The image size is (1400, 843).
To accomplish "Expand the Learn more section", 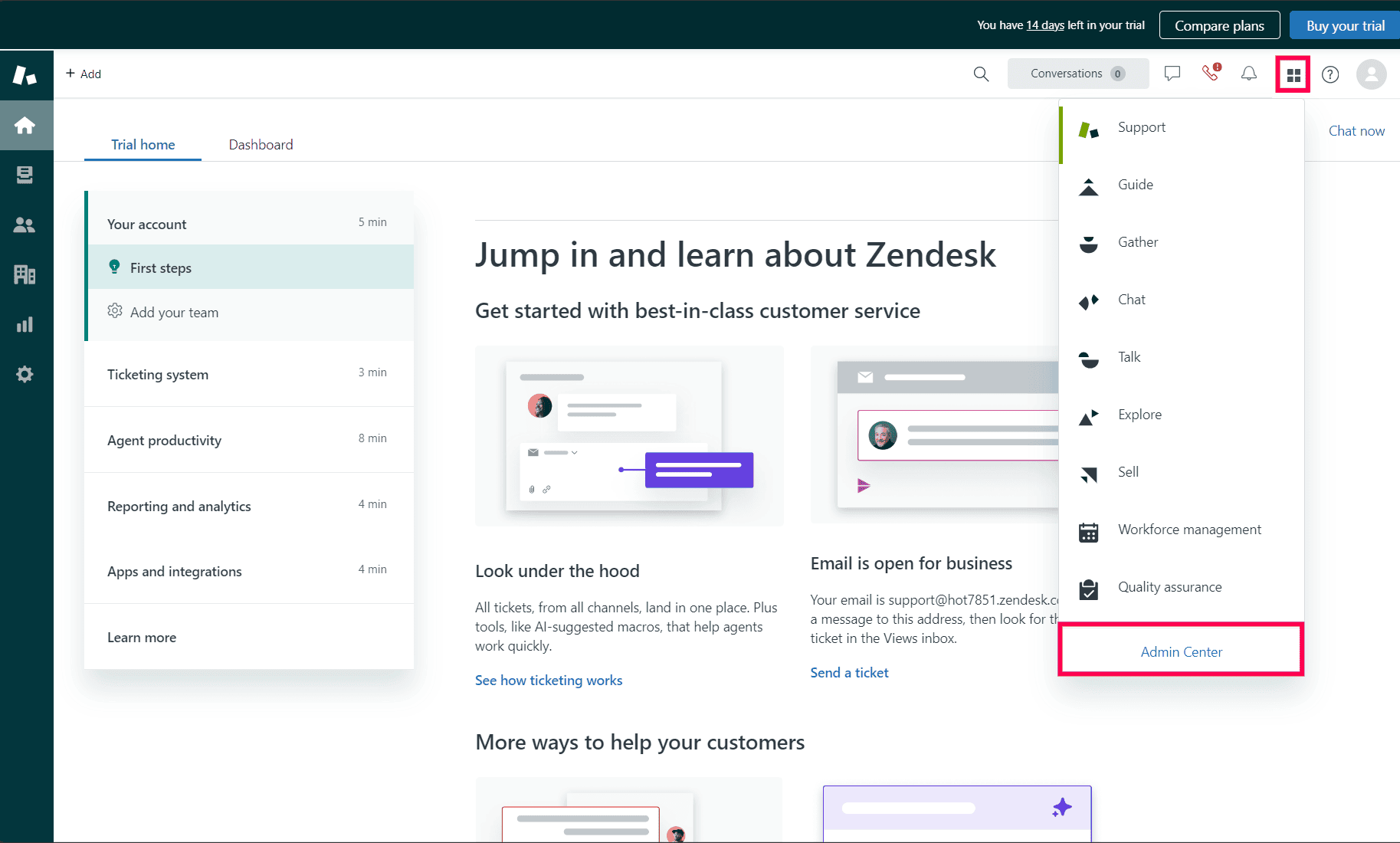I will click(249, 637).
